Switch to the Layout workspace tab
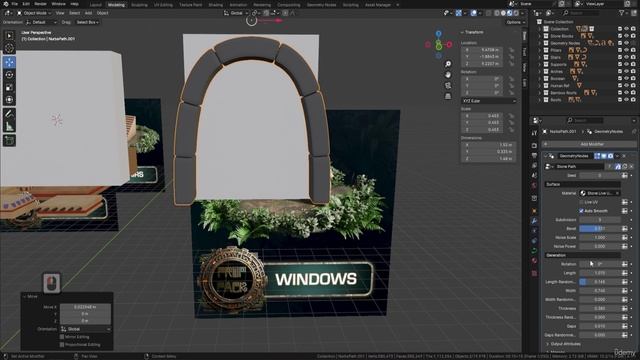This screenshot has height=360, width=640. point(95,5)
